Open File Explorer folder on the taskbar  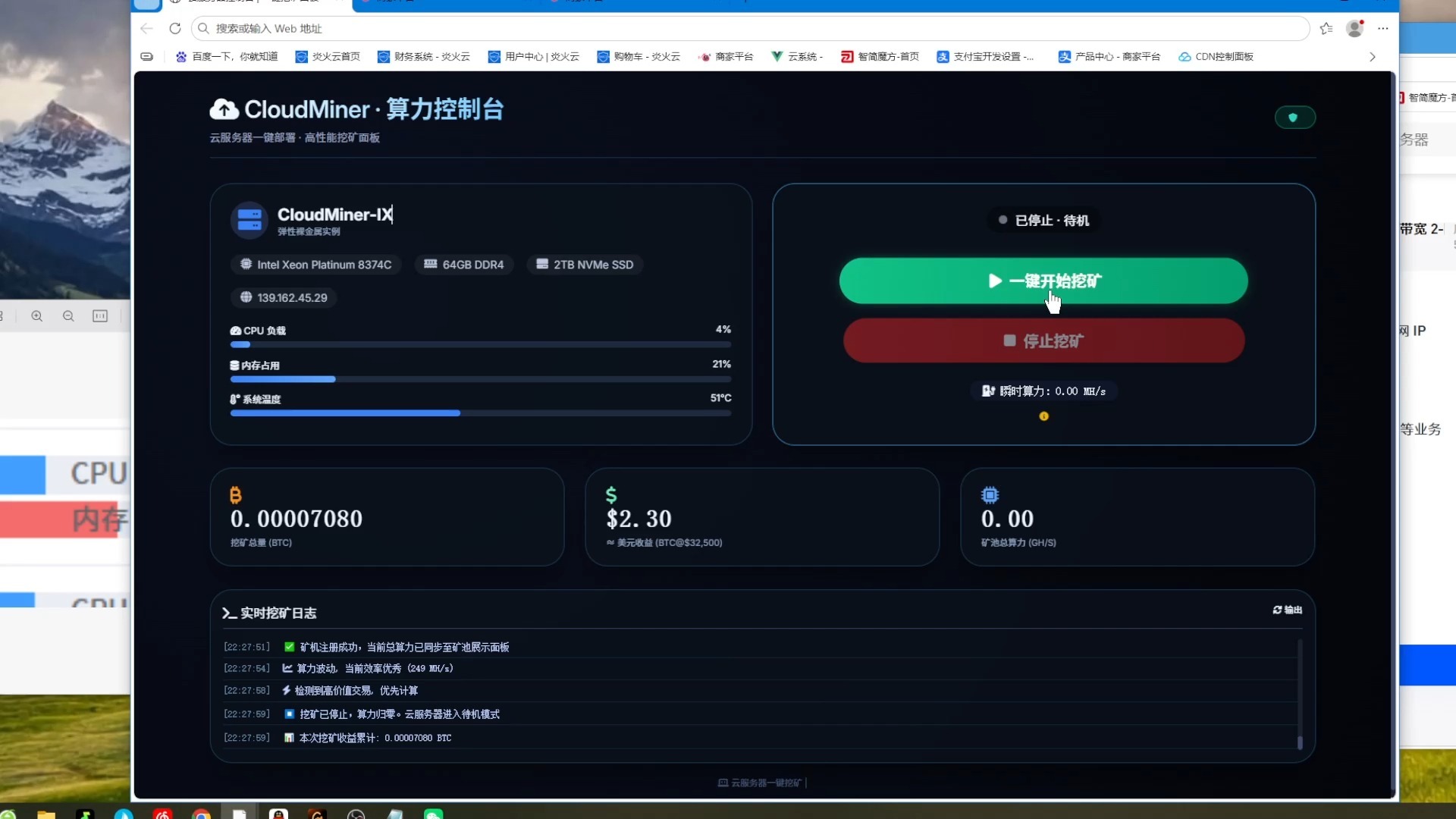[46, 814]
